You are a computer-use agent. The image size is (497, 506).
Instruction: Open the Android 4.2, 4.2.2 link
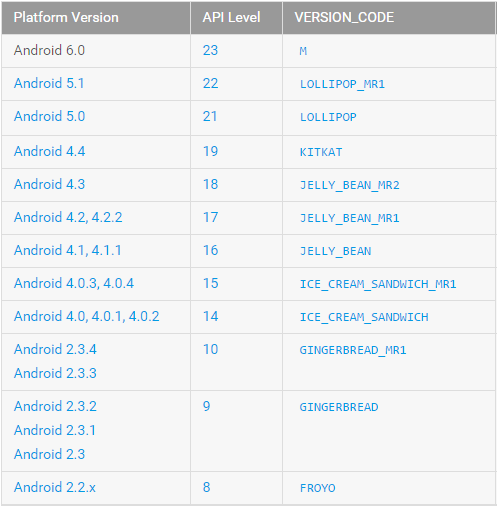[68, 217]
